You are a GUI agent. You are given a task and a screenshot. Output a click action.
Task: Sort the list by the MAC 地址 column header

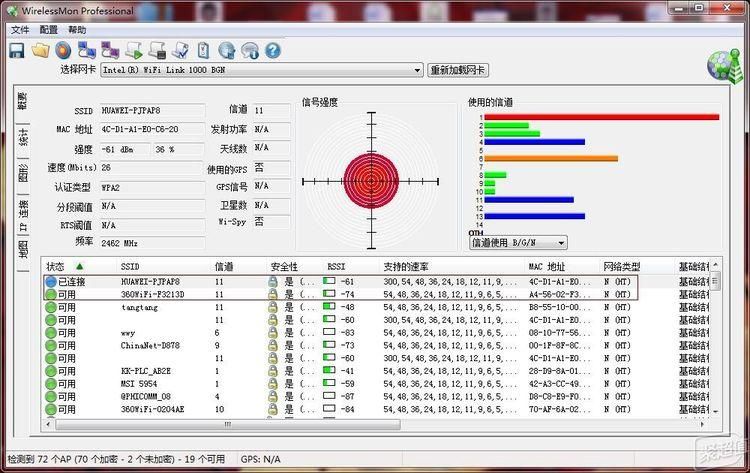pyautogui.click(x=562, y=266)
